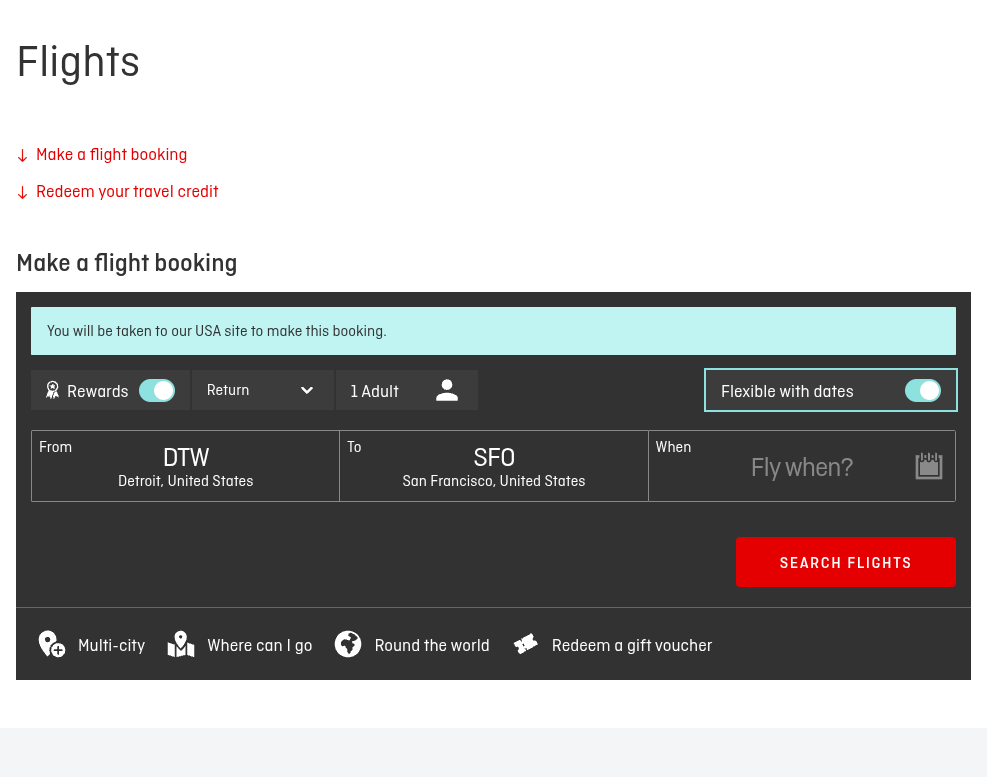
Task: Click the USA site notice banner text
Action: point(217,331)
